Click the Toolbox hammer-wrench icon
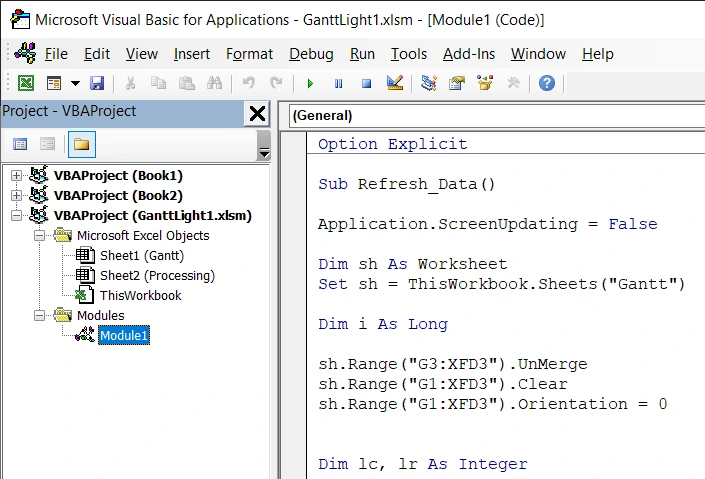Screen dimensions: 705x479 (513, 83)
